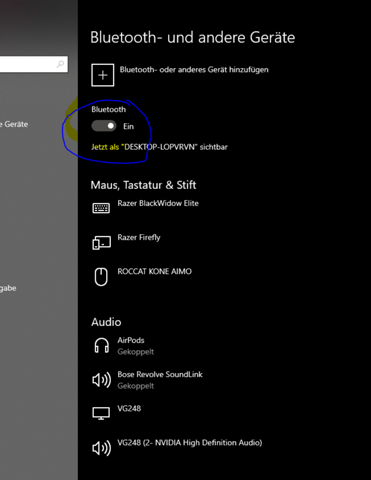The height and width of the screenshot is (480, 371).
Task: Click the plus icon to add device
Action: (x=103, y=75)
